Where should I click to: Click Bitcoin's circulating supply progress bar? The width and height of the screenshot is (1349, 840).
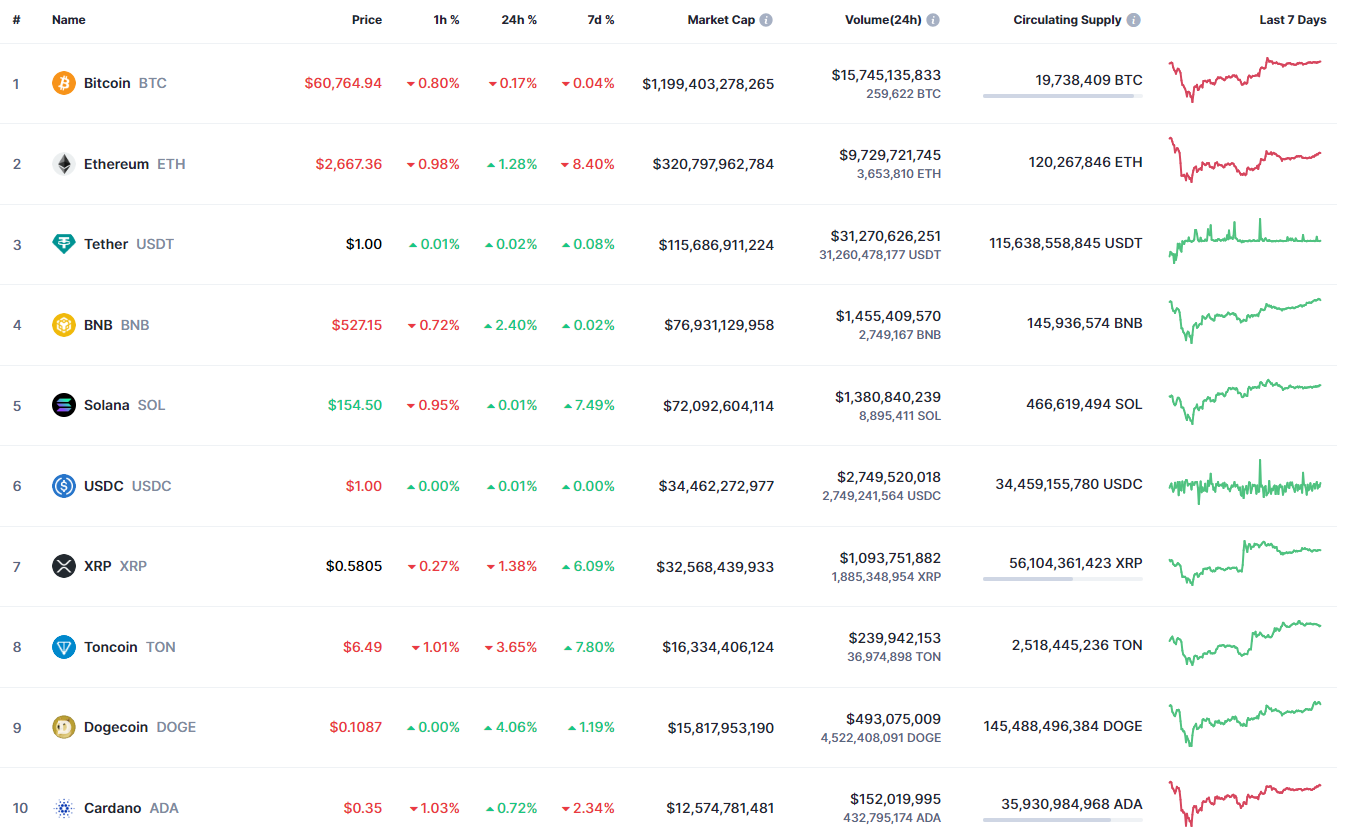(x=1062, y=96)
